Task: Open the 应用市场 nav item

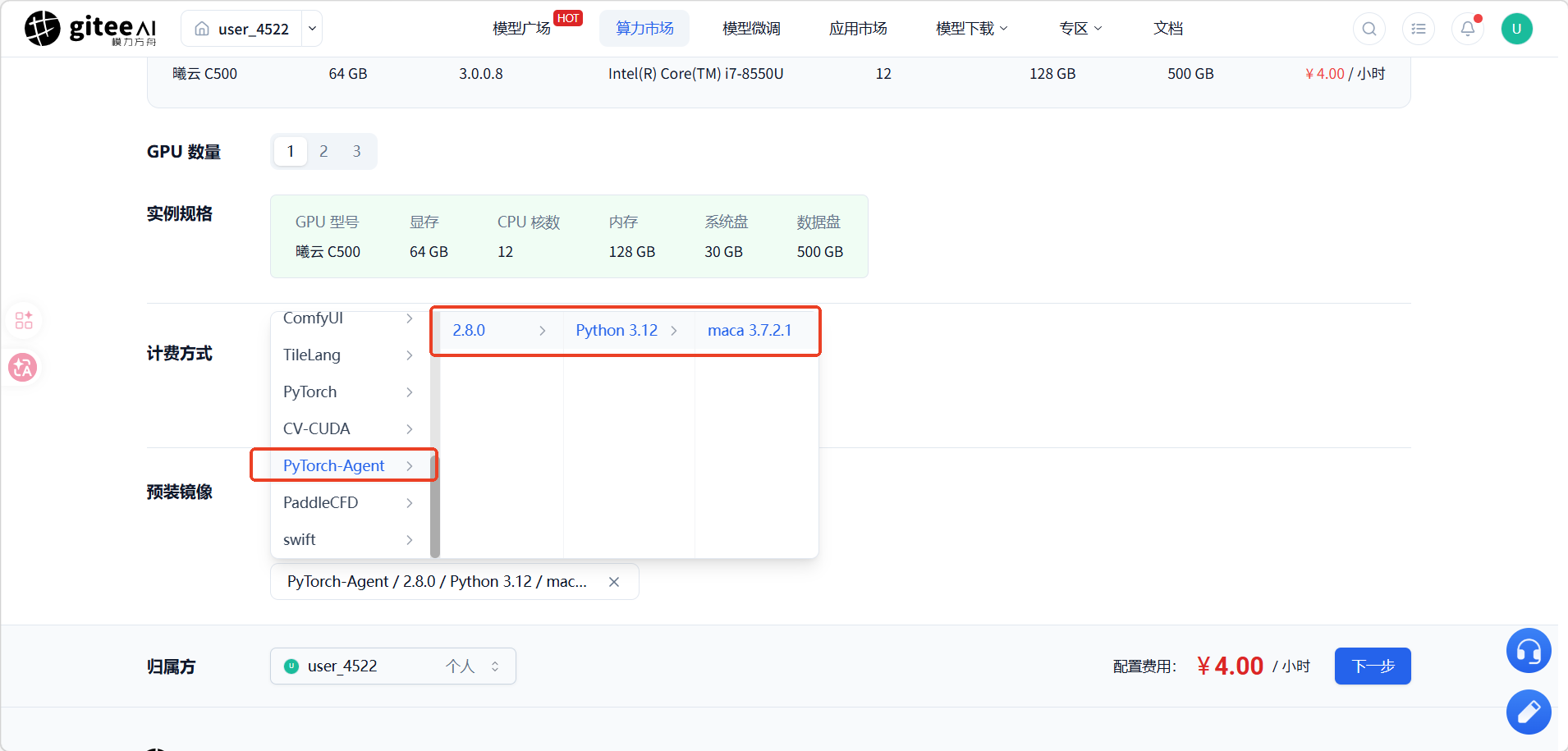Action: point(858,29)
